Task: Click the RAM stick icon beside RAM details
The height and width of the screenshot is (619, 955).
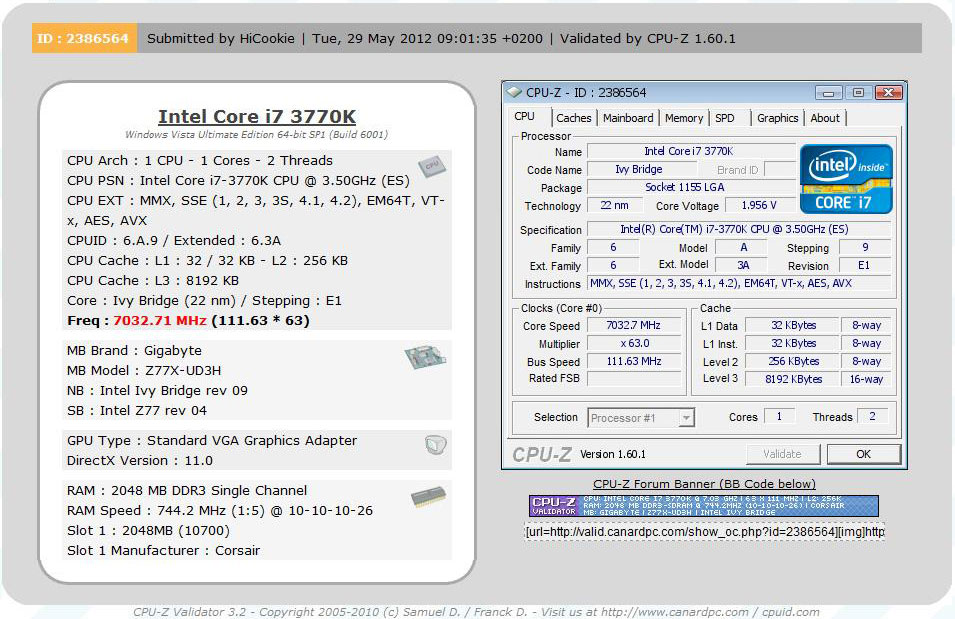Action: click(x=429, y=497)
